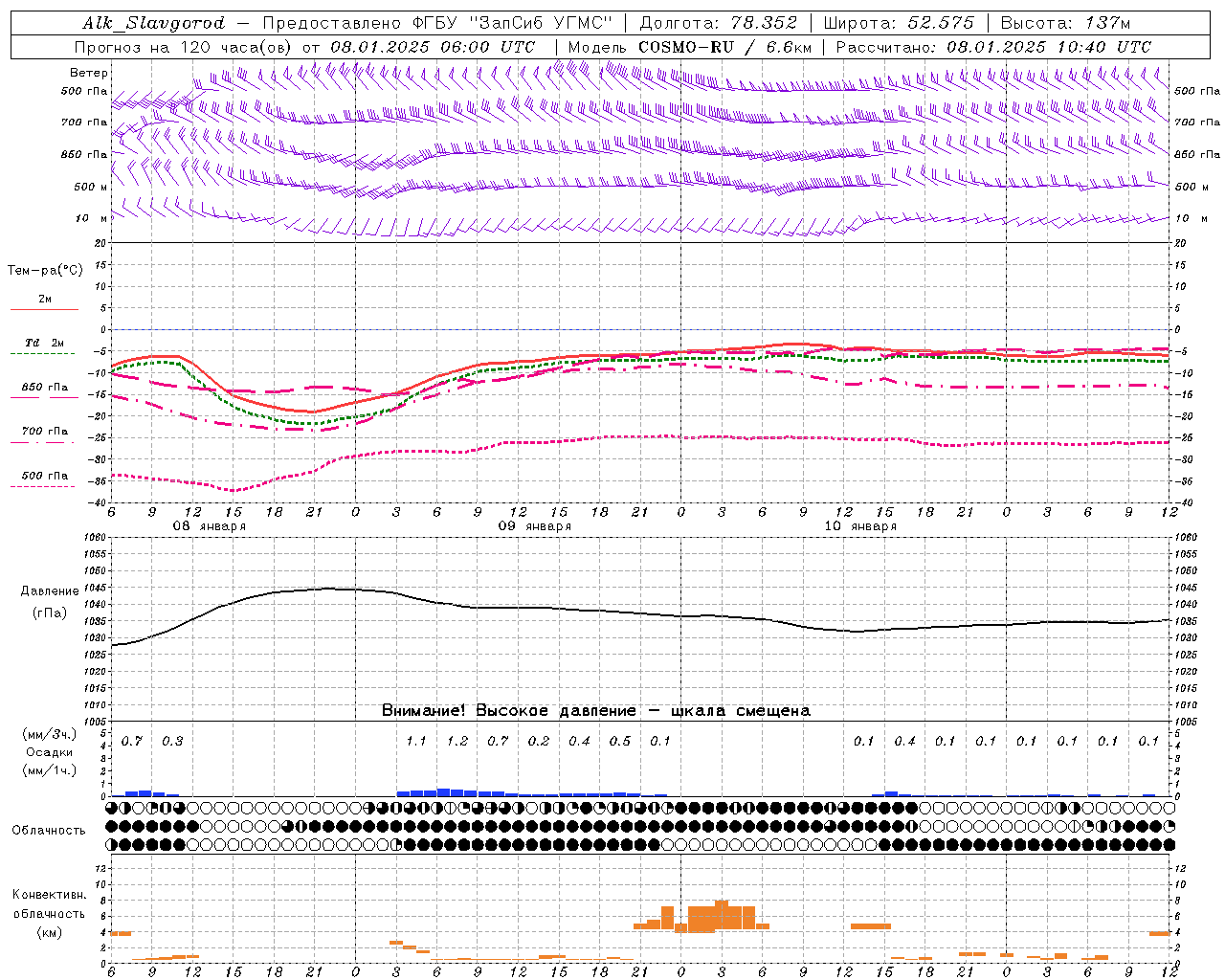Click the Ветер label of the wind panel
Image resolution: width=1225 pixels, height=980 pixels.
click(x=89, y=73)
